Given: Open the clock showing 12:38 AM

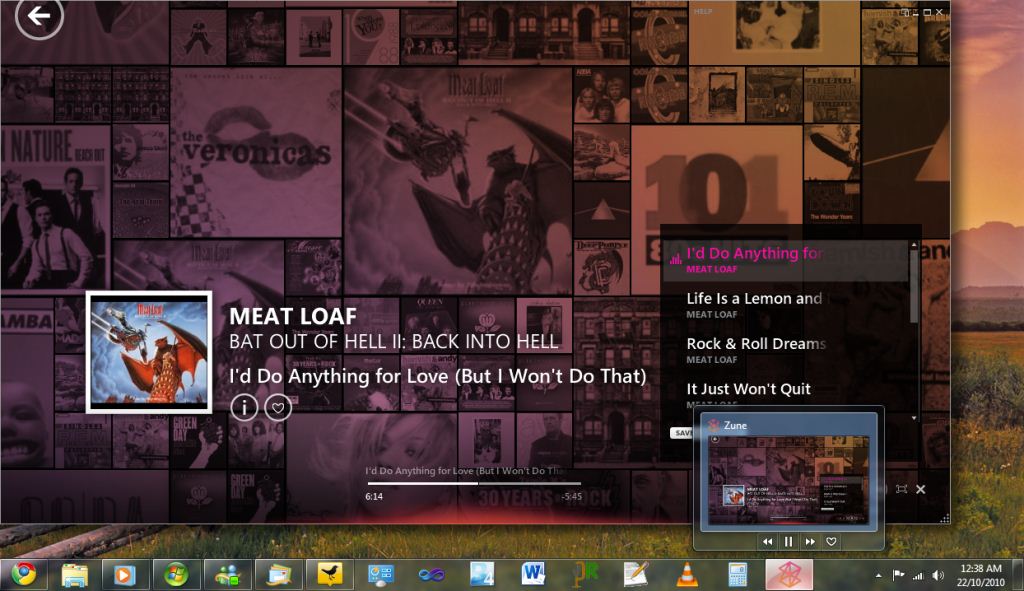Looking at the screenshot, I should (x=980, y=575).
